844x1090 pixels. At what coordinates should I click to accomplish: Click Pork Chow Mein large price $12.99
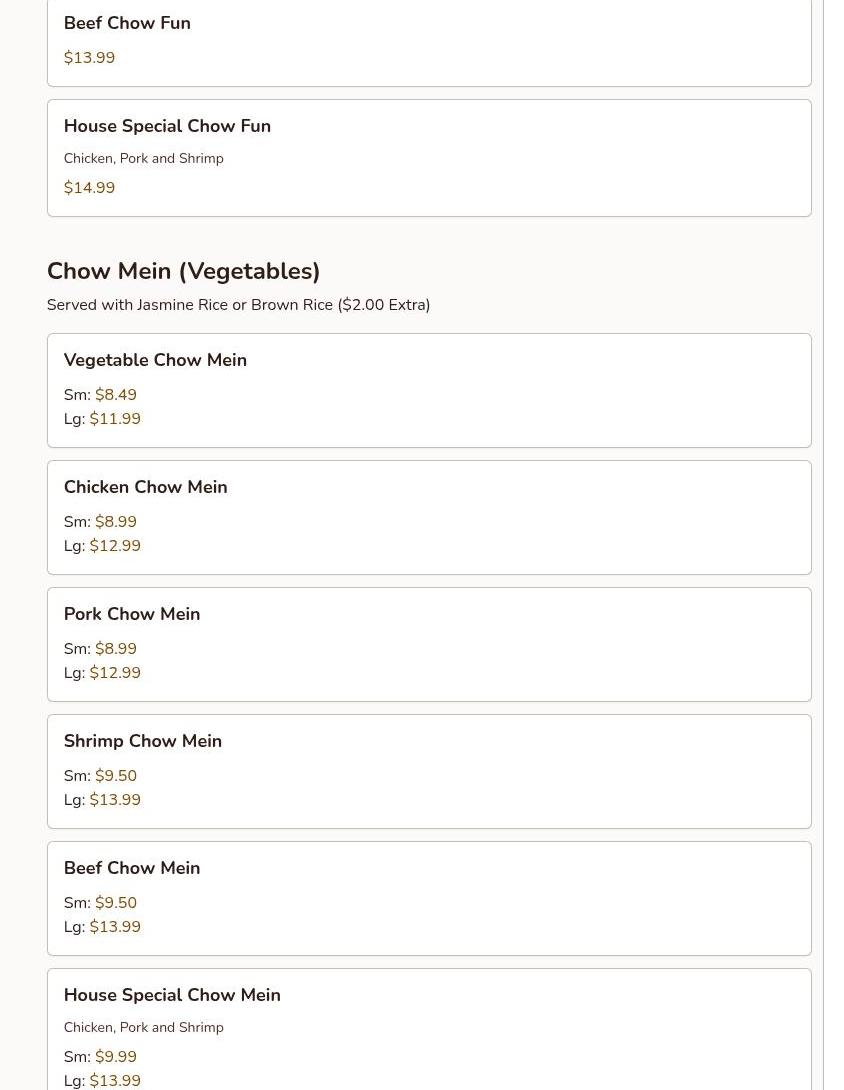115,673
